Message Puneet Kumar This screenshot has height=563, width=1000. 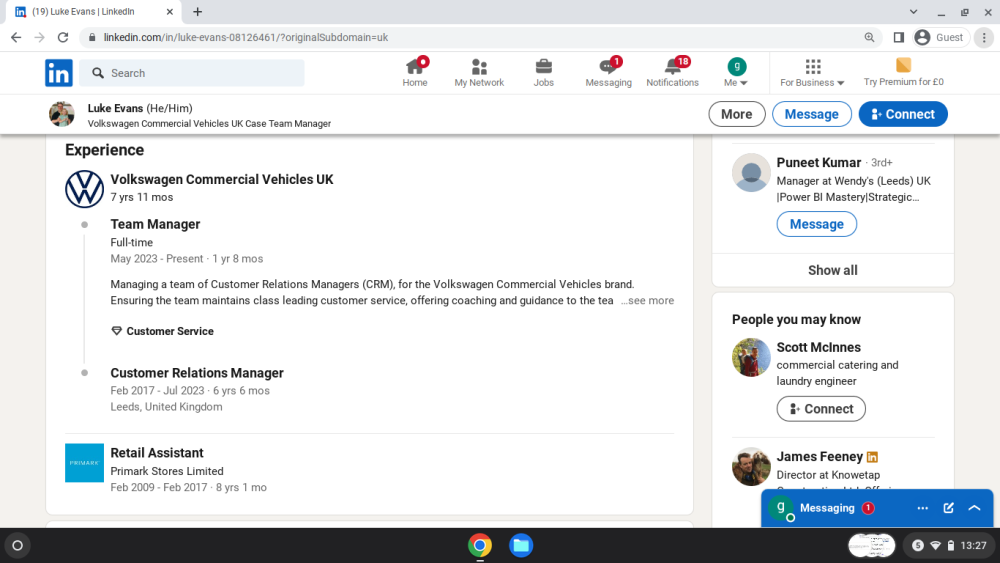pyautogui.click(x=816, y=224)
